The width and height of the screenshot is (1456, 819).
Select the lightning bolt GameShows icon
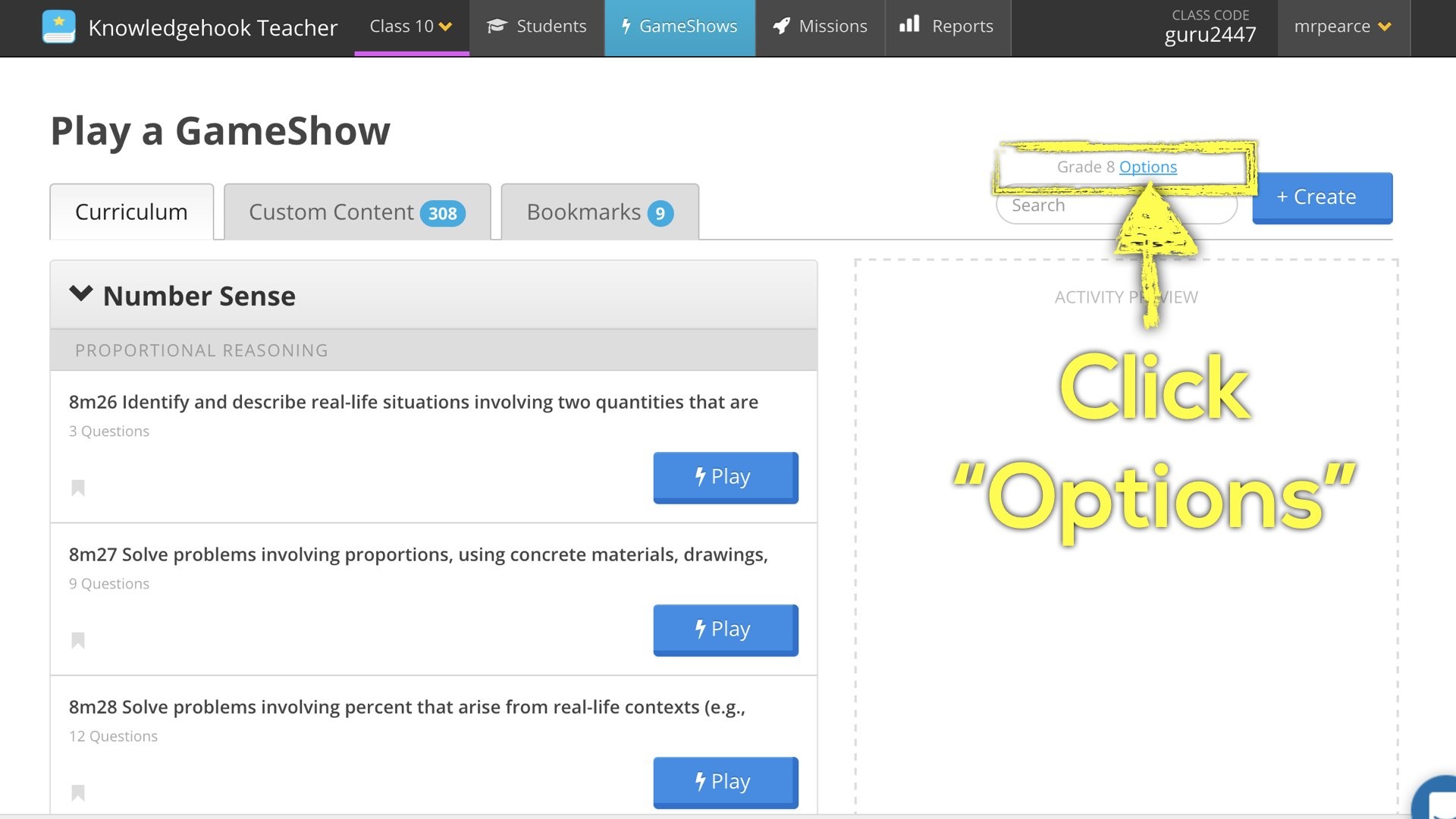tap(625, 27)
